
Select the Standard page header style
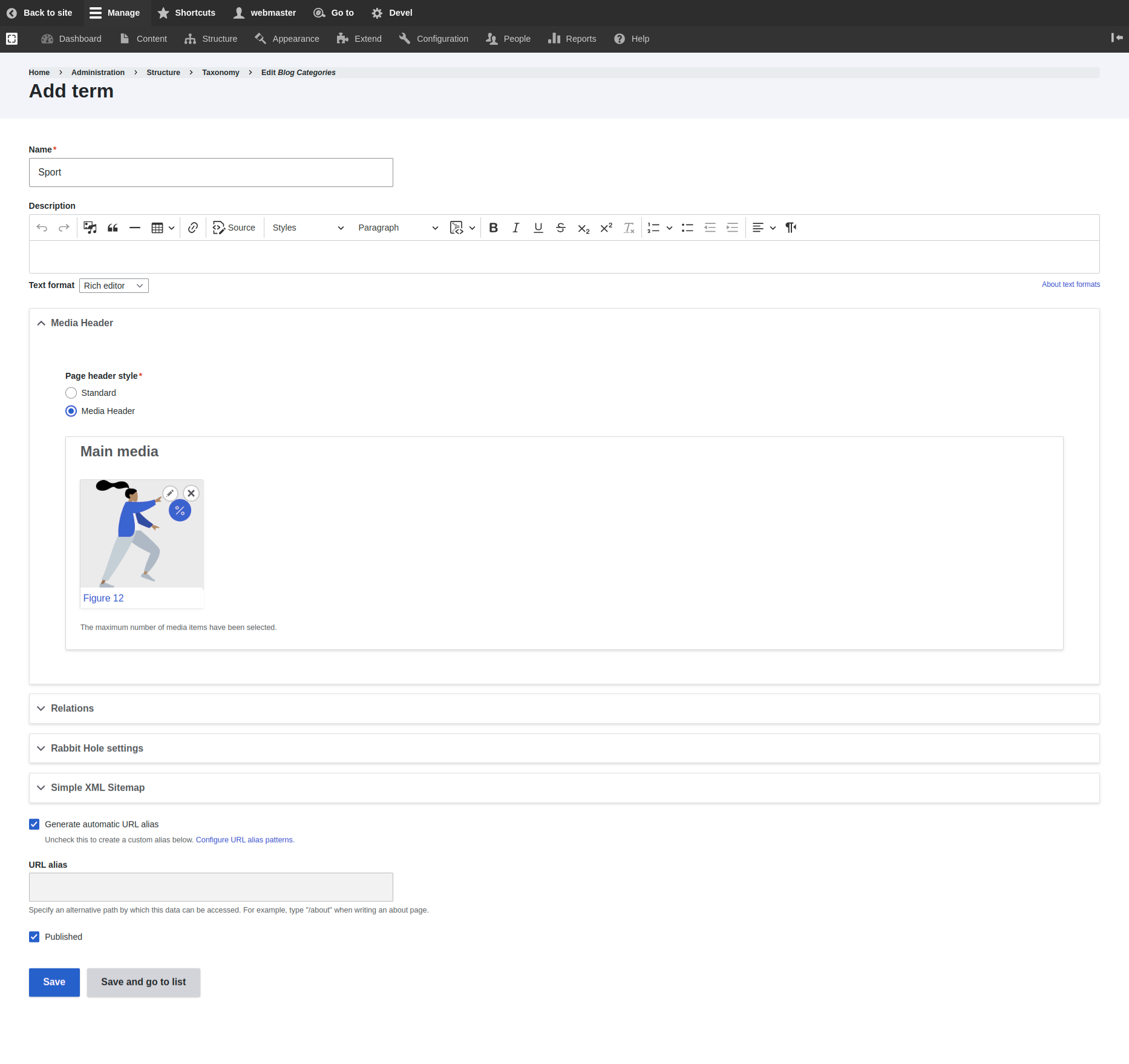71,393
